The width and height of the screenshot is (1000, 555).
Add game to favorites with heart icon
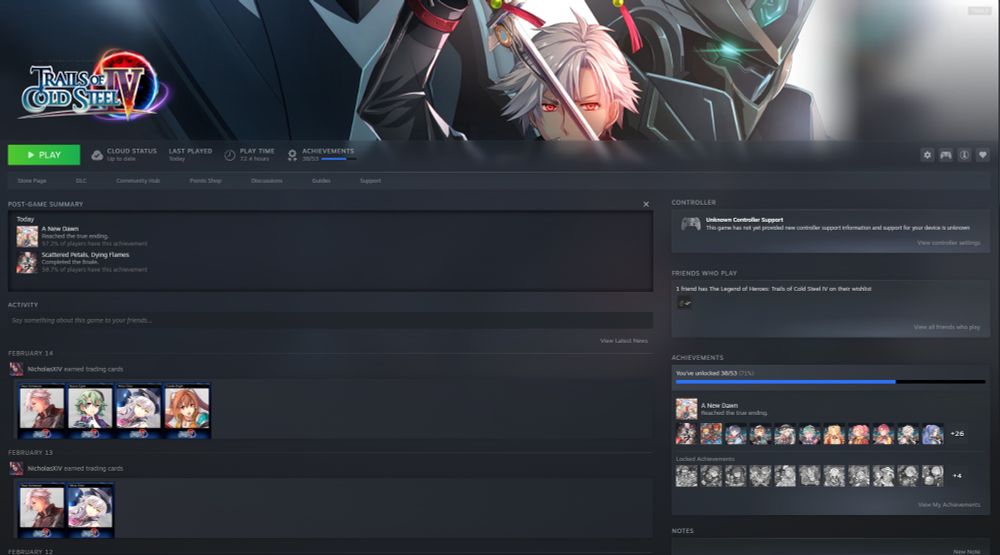983,155
